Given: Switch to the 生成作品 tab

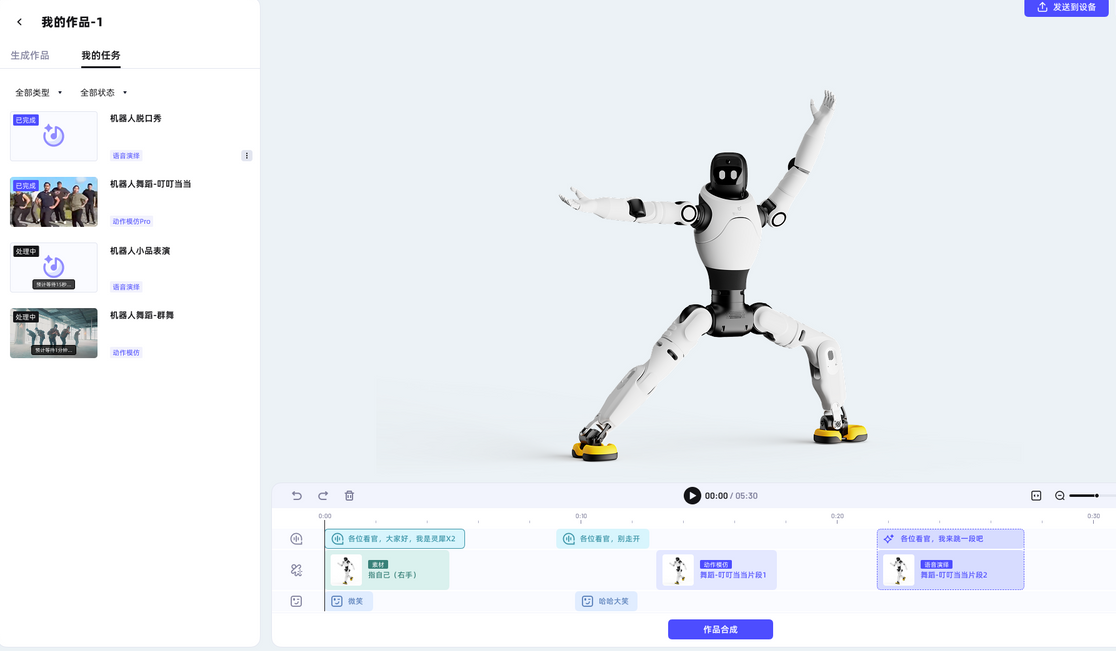Looking at the screenshot, I should [x=30, y=55].
